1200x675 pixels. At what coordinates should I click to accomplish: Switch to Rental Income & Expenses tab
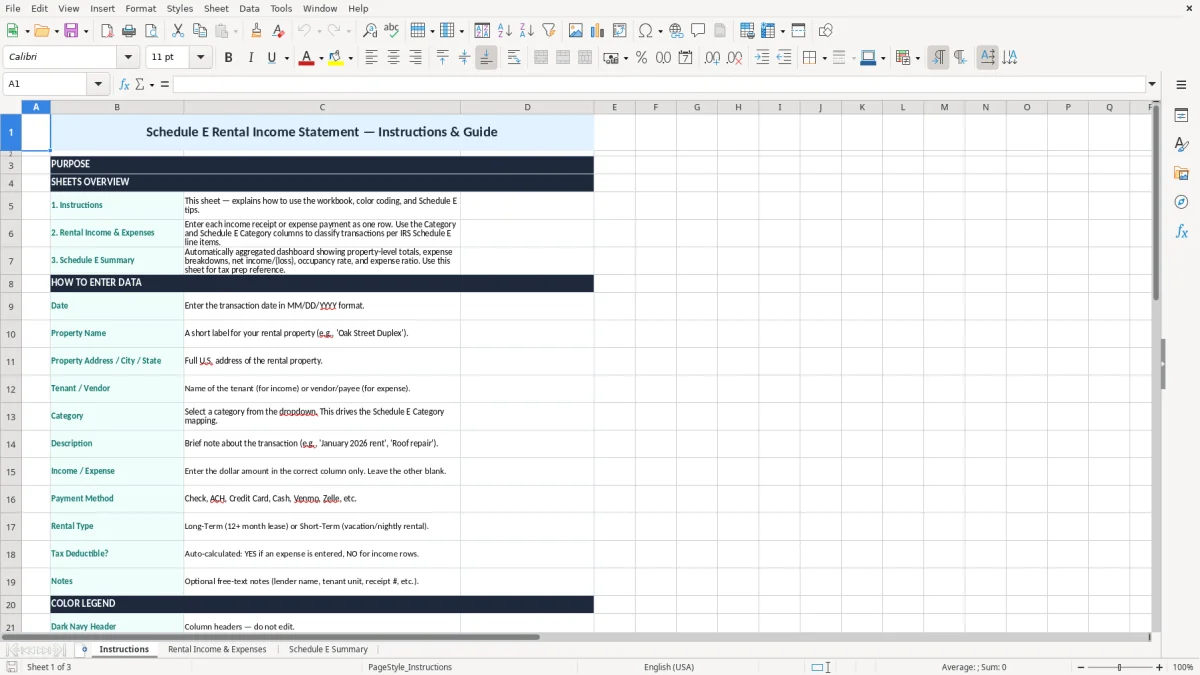[217, 649]
